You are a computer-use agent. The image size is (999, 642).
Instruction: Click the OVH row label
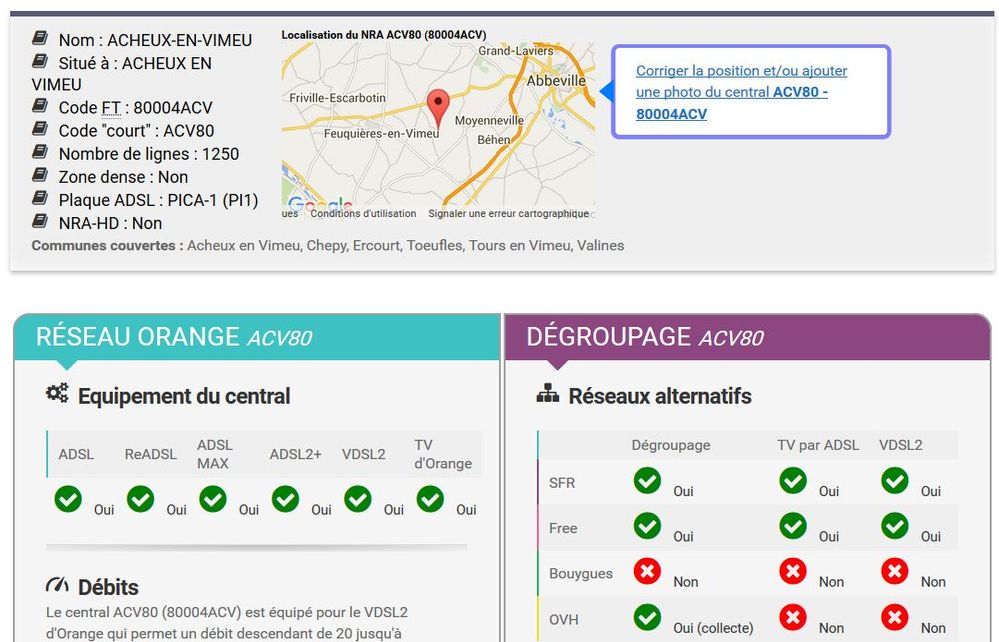(x=564, y=619)
